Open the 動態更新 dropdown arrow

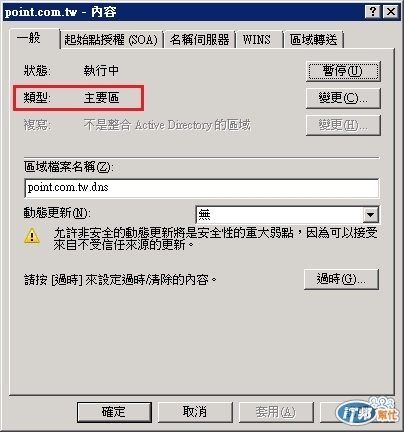click(x=371, y=215)
